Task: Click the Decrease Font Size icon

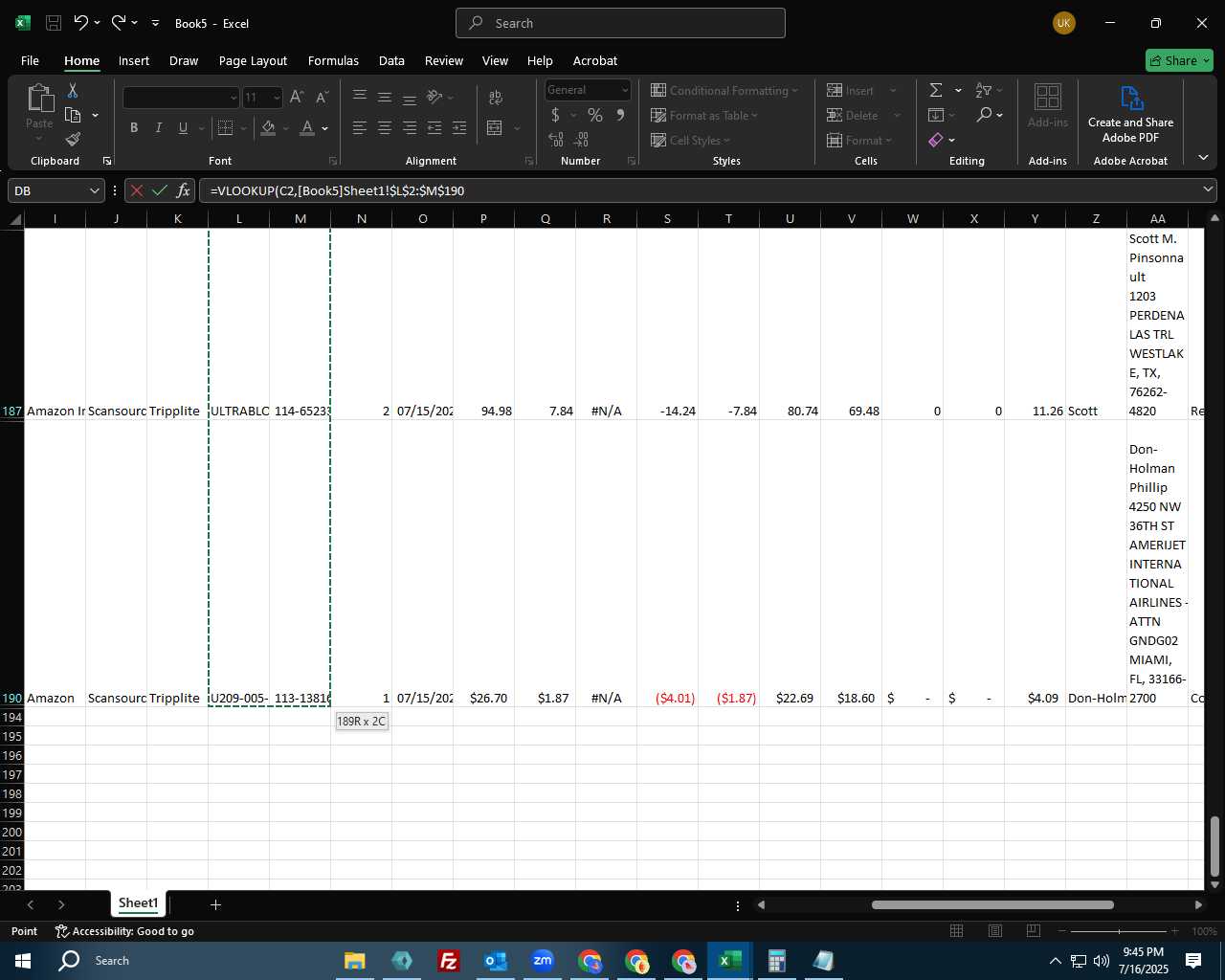Action: [x=322, y=97]
